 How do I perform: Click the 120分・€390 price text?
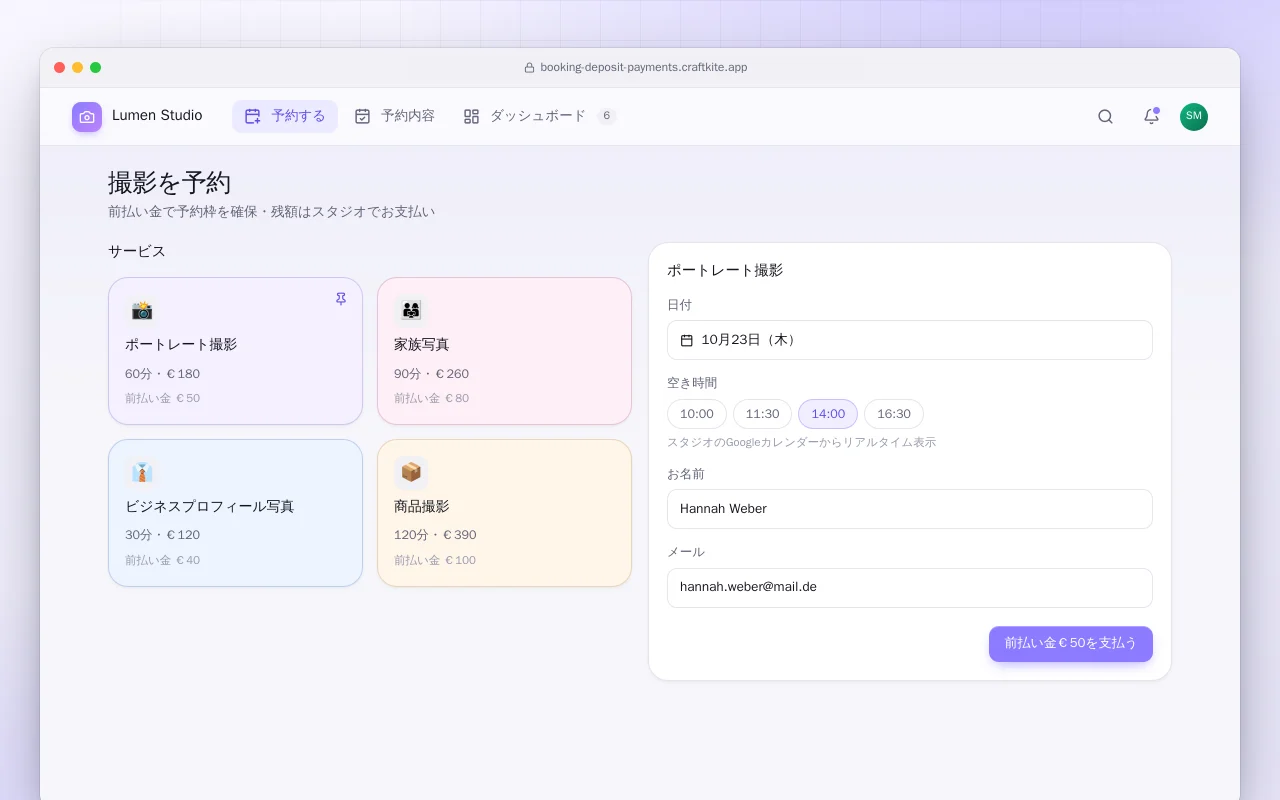click(x=436, y=536)
